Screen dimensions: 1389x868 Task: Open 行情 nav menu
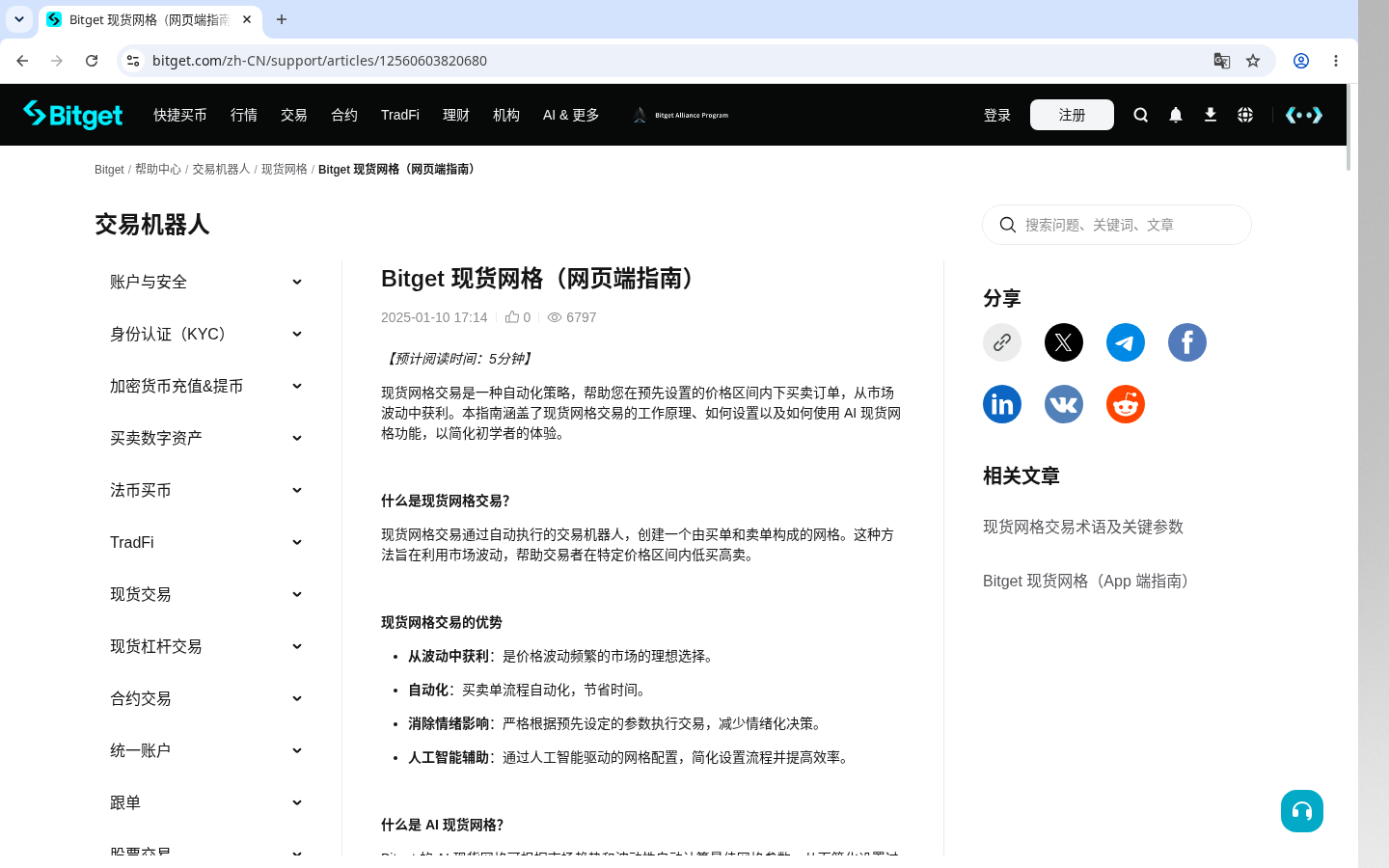click(x=244, y=115)
